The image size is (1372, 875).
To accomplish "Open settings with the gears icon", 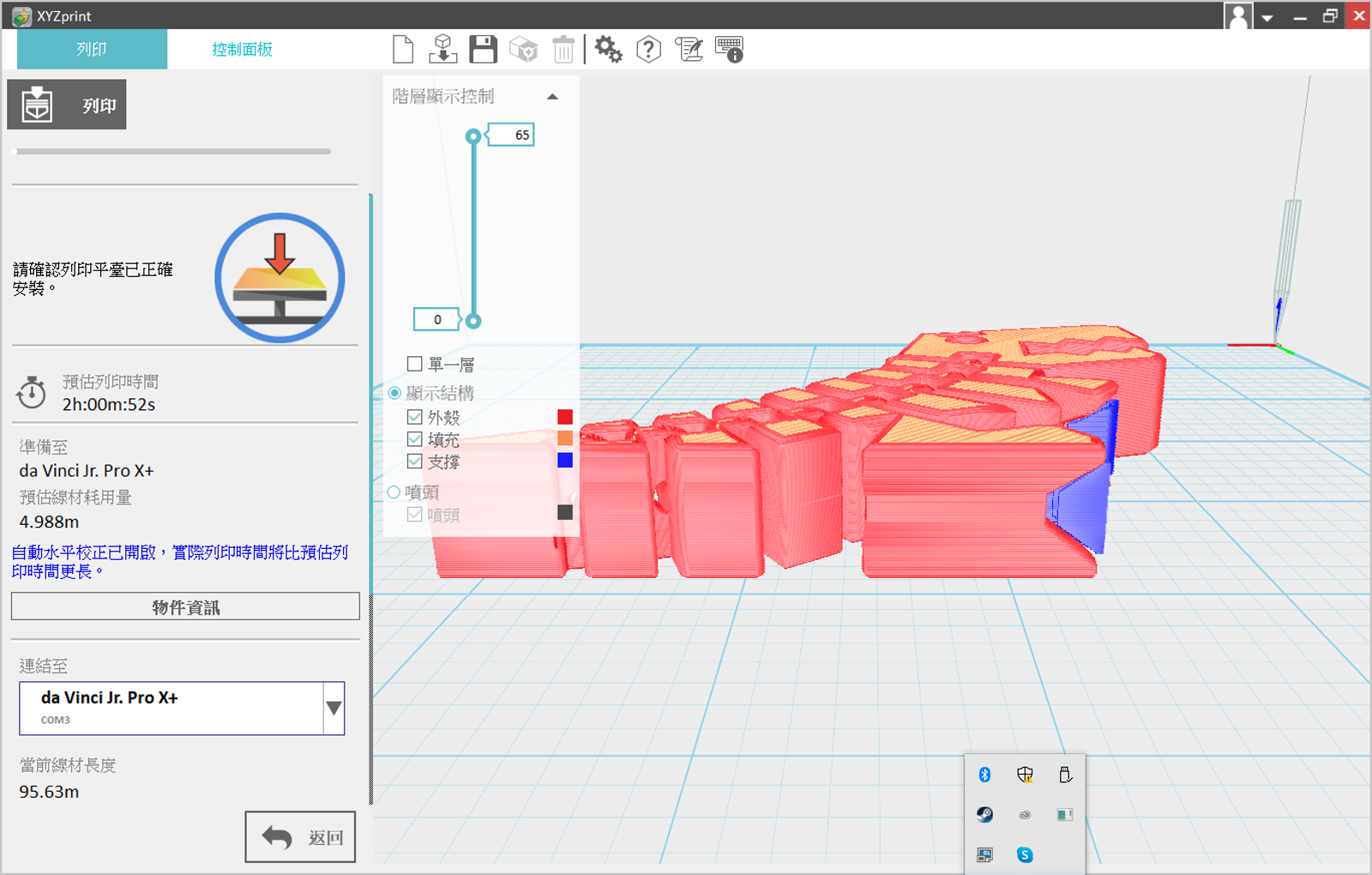I will [x=608, y=50].
